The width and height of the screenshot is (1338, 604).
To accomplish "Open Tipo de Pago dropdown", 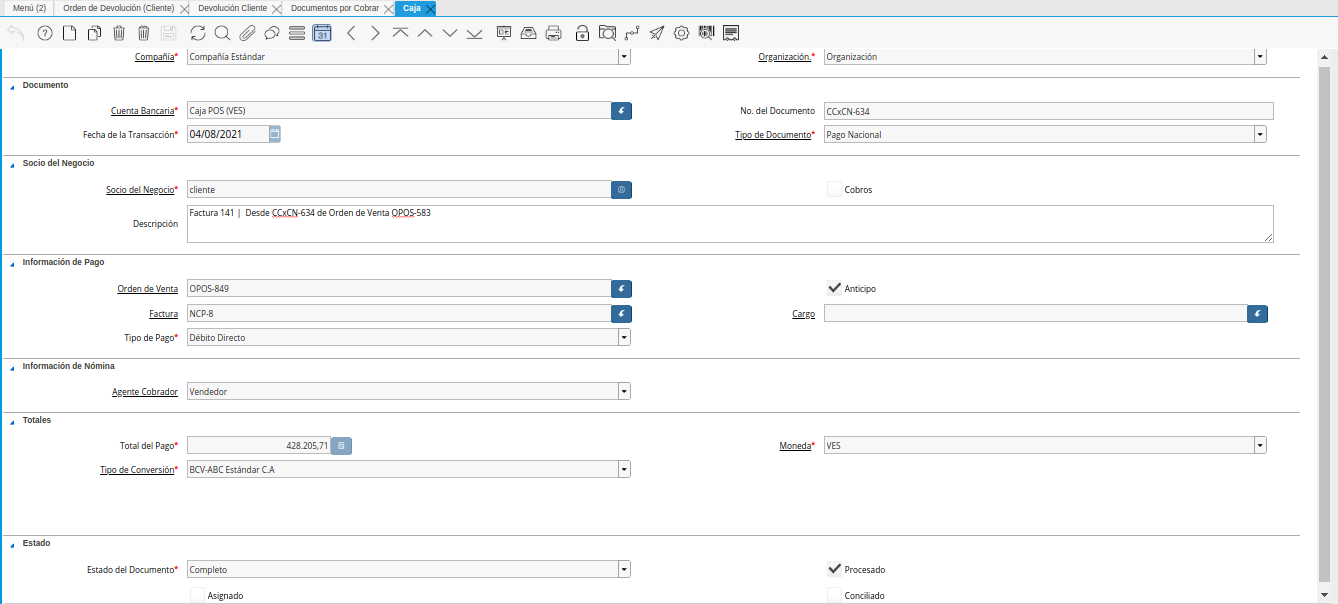I will click(x=624, y=337).
